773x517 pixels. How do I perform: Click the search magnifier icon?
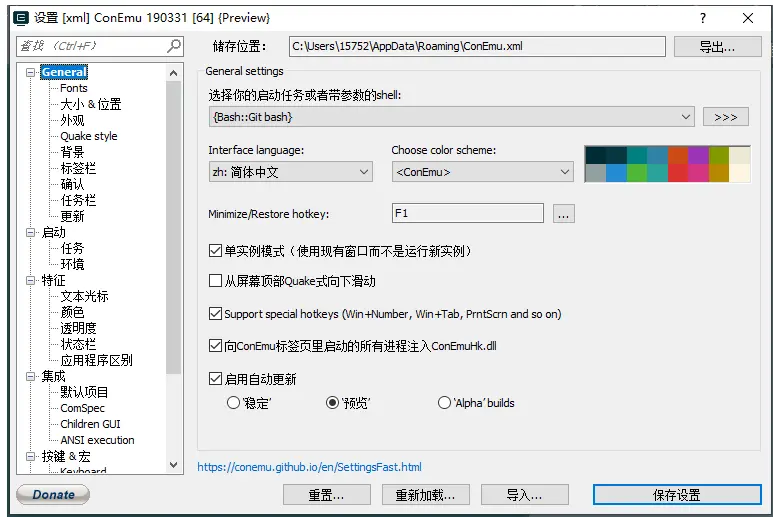click(x=174, y=46)
